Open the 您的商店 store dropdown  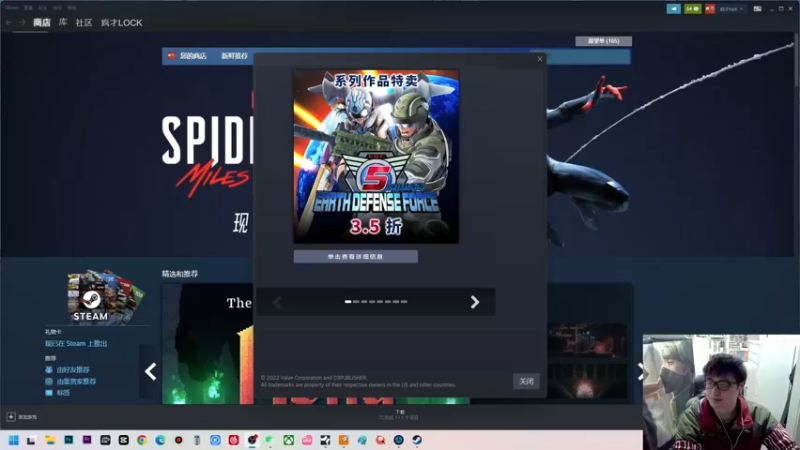[x=193, y=56]
